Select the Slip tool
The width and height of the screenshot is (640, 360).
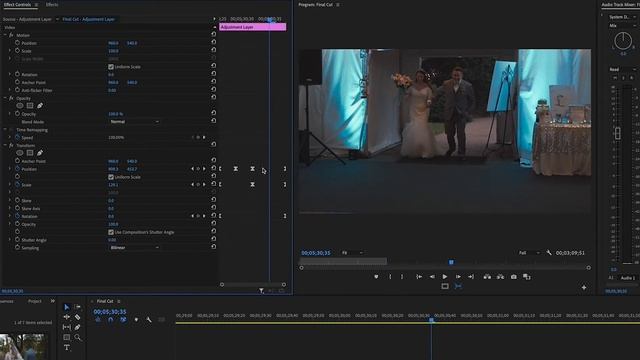tap(67, 327)
